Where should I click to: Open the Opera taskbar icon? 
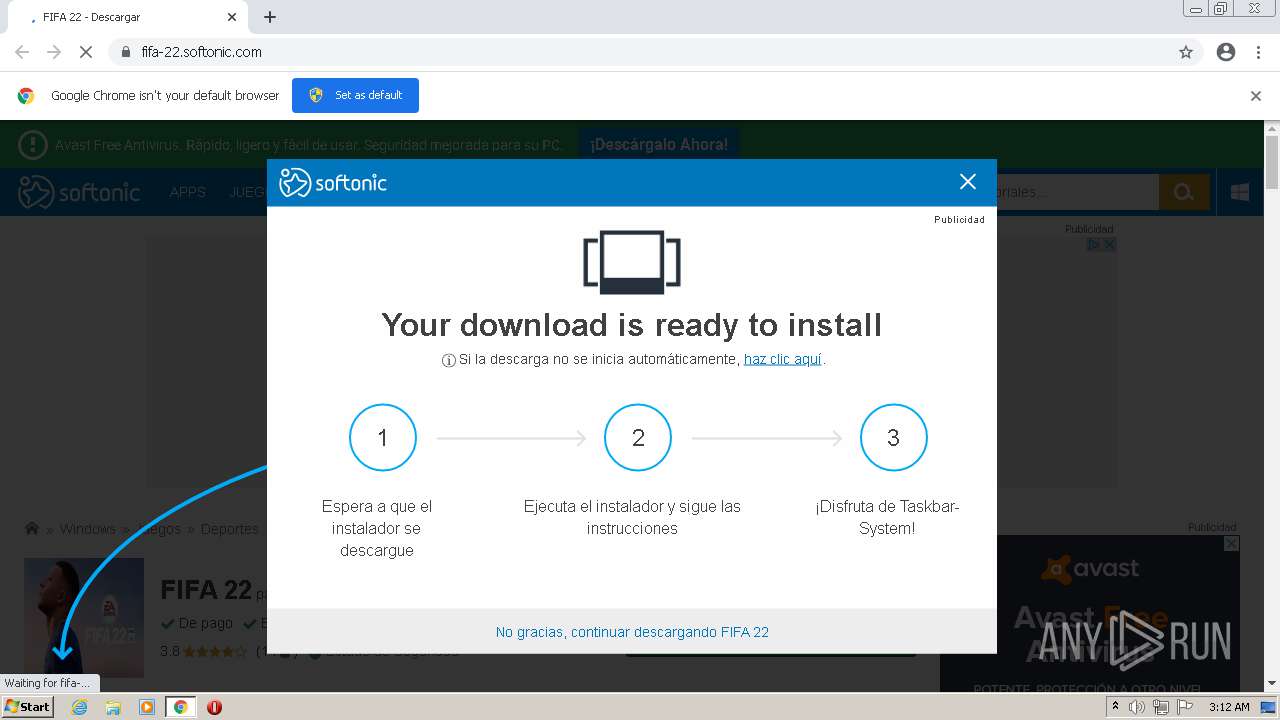coord(214,707)
